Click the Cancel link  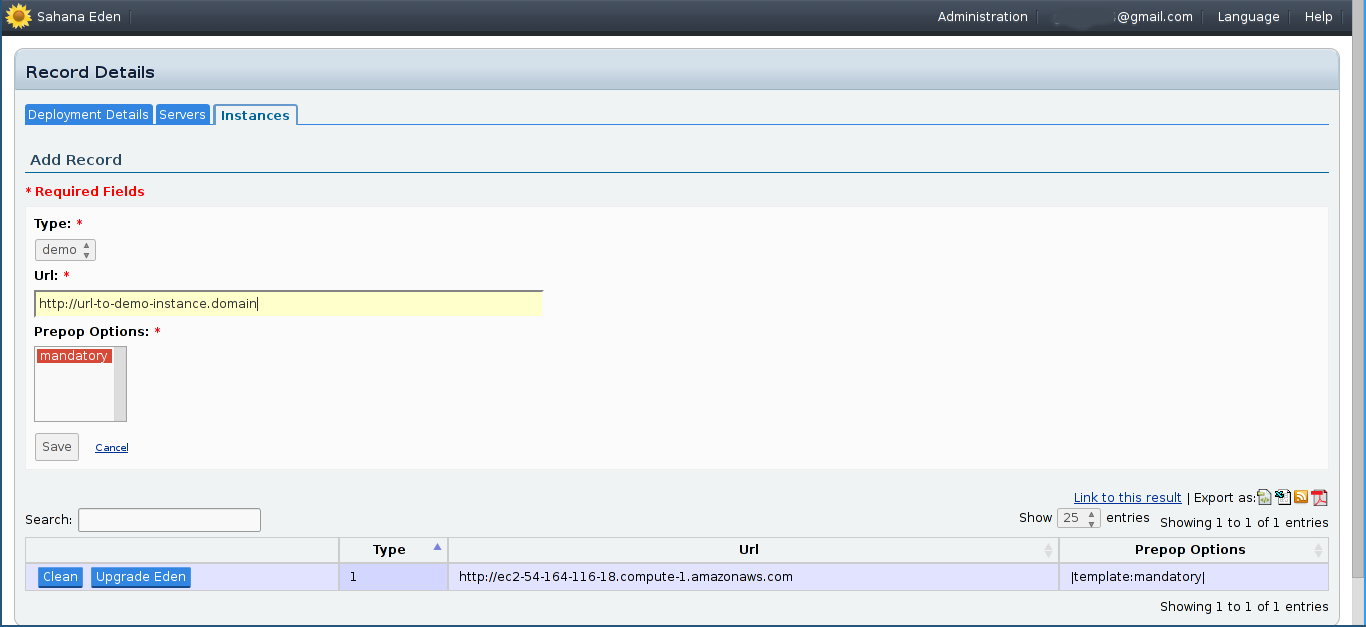111,448
